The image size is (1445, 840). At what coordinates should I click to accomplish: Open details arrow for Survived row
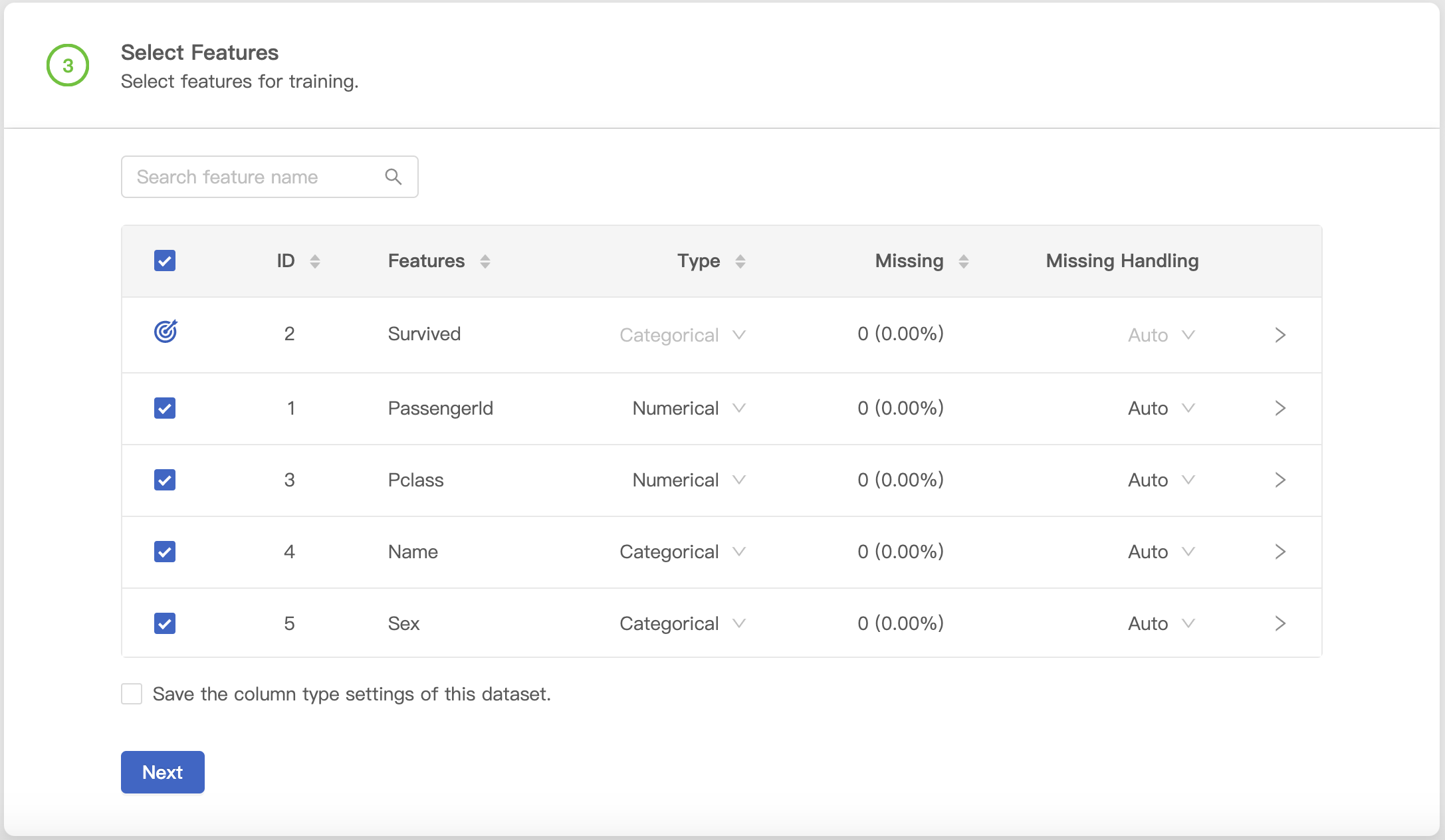[x=1280, y=335]
